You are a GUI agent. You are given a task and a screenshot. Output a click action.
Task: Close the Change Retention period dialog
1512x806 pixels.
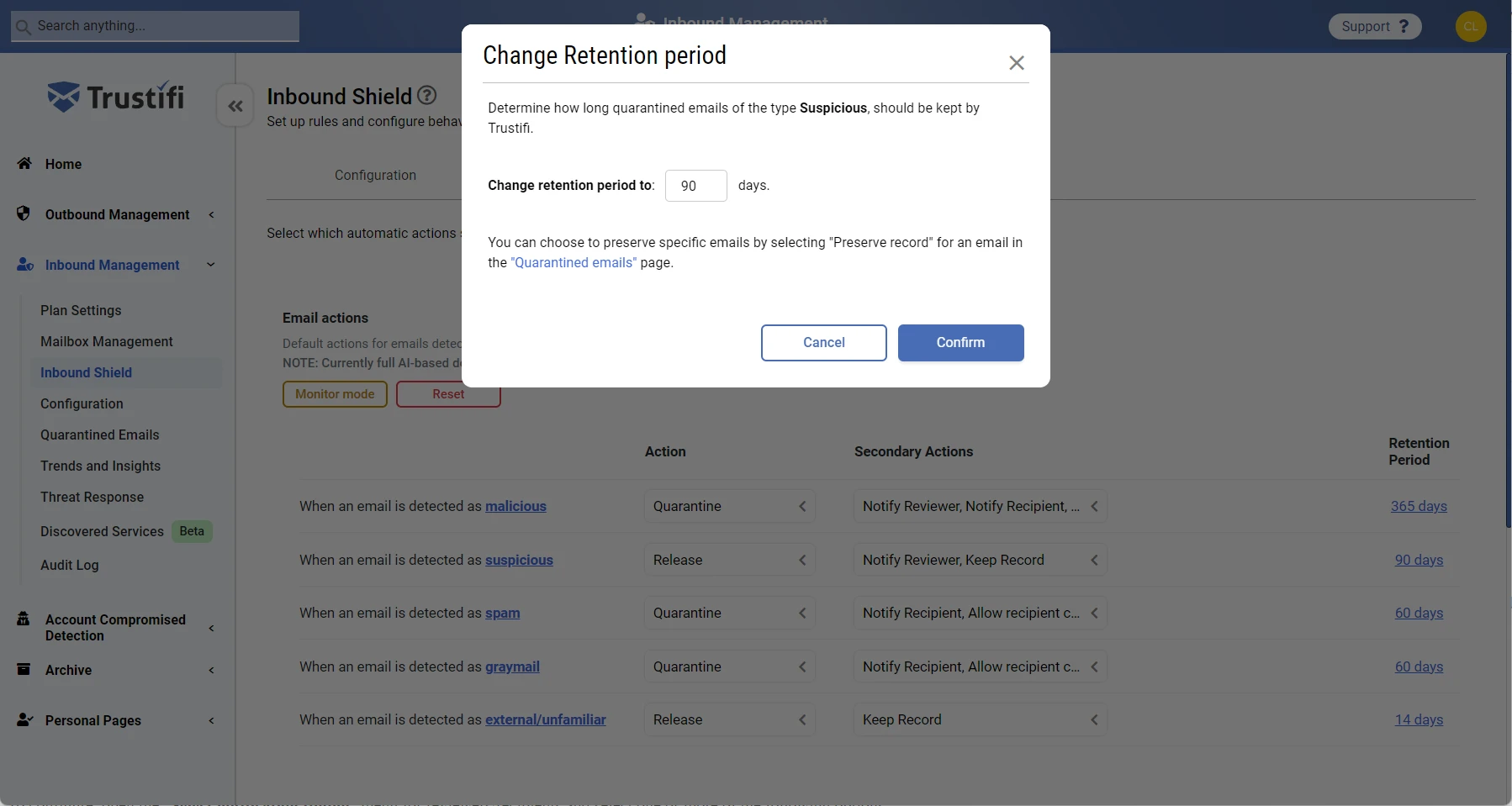pyautogui.click(x=1016, y=63)
